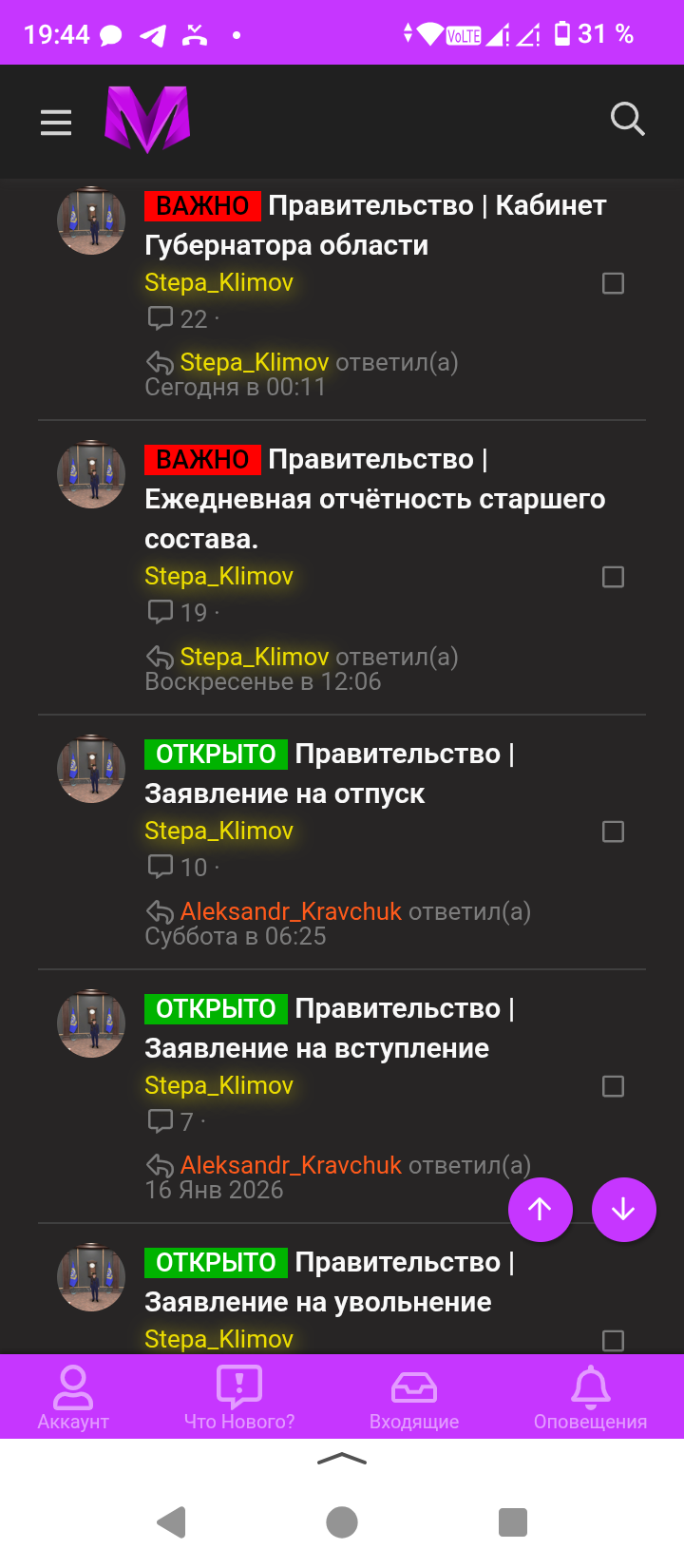This screenshot has width=684, height=1568.
Task: Tick checkbox for Заявление на отпуск thread
Action: point(614,832)
